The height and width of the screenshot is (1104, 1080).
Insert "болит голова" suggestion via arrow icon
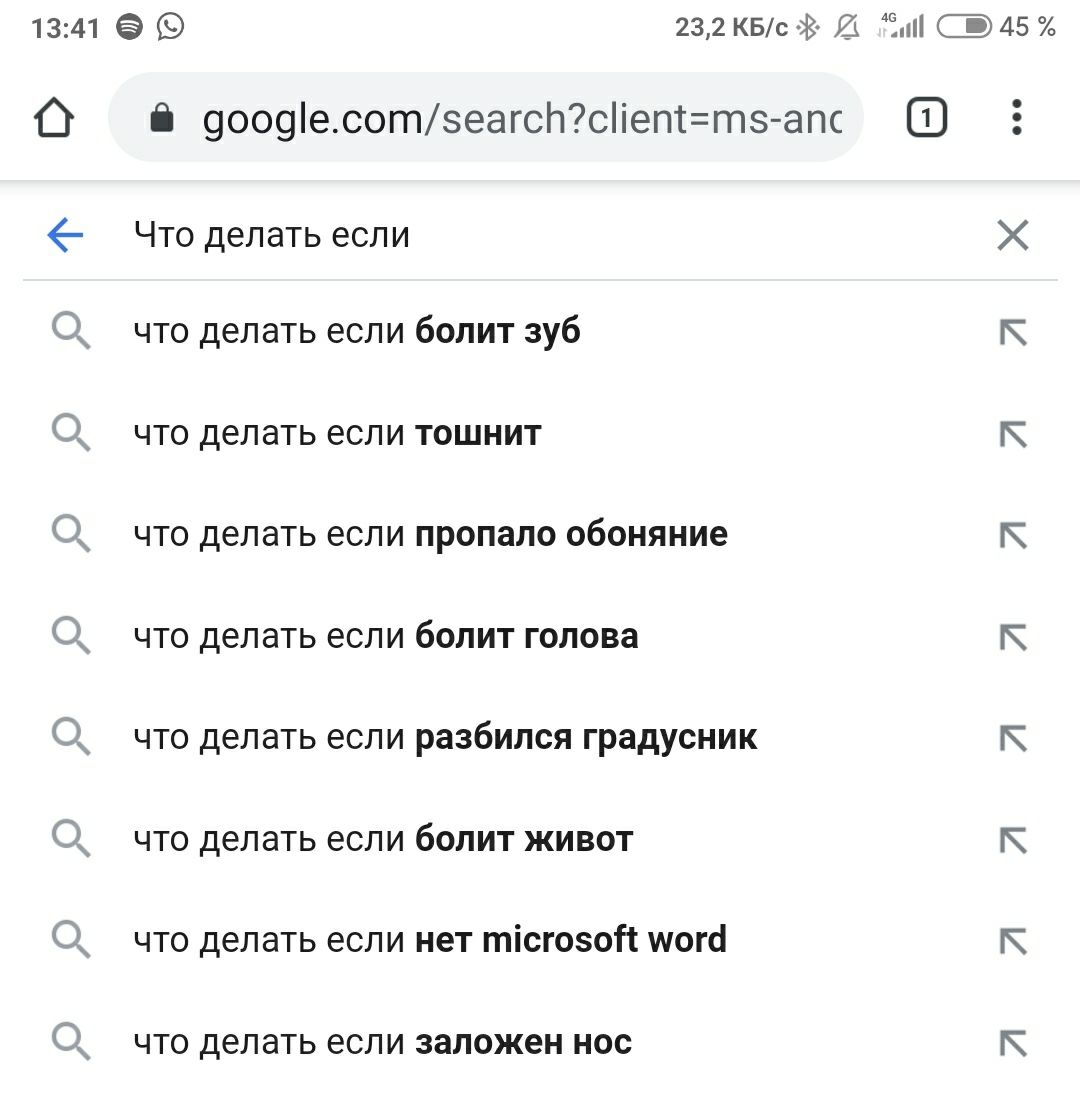click(x=1013, y=637)
